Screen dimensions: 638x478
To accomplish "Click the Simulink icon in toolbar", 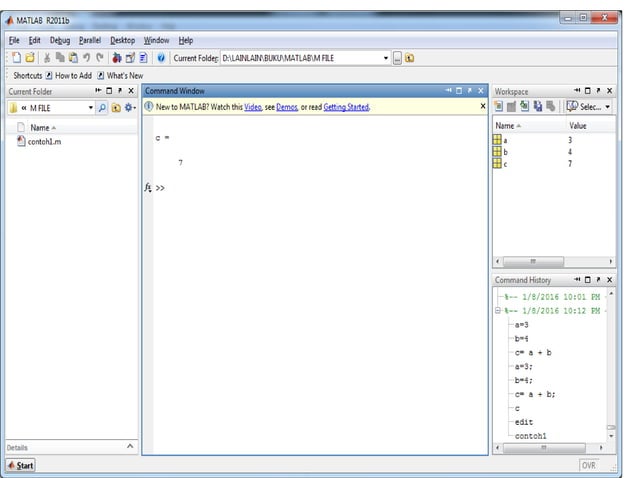I will click(116, 58).
